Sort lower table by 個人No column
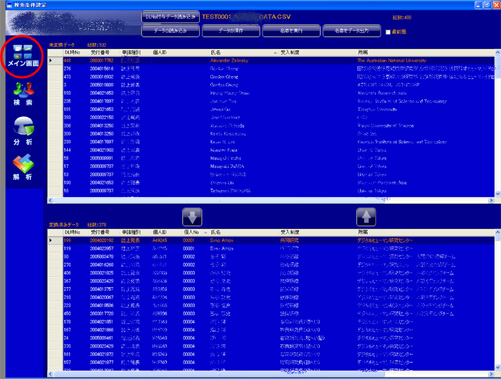 (x=195, y=232)
